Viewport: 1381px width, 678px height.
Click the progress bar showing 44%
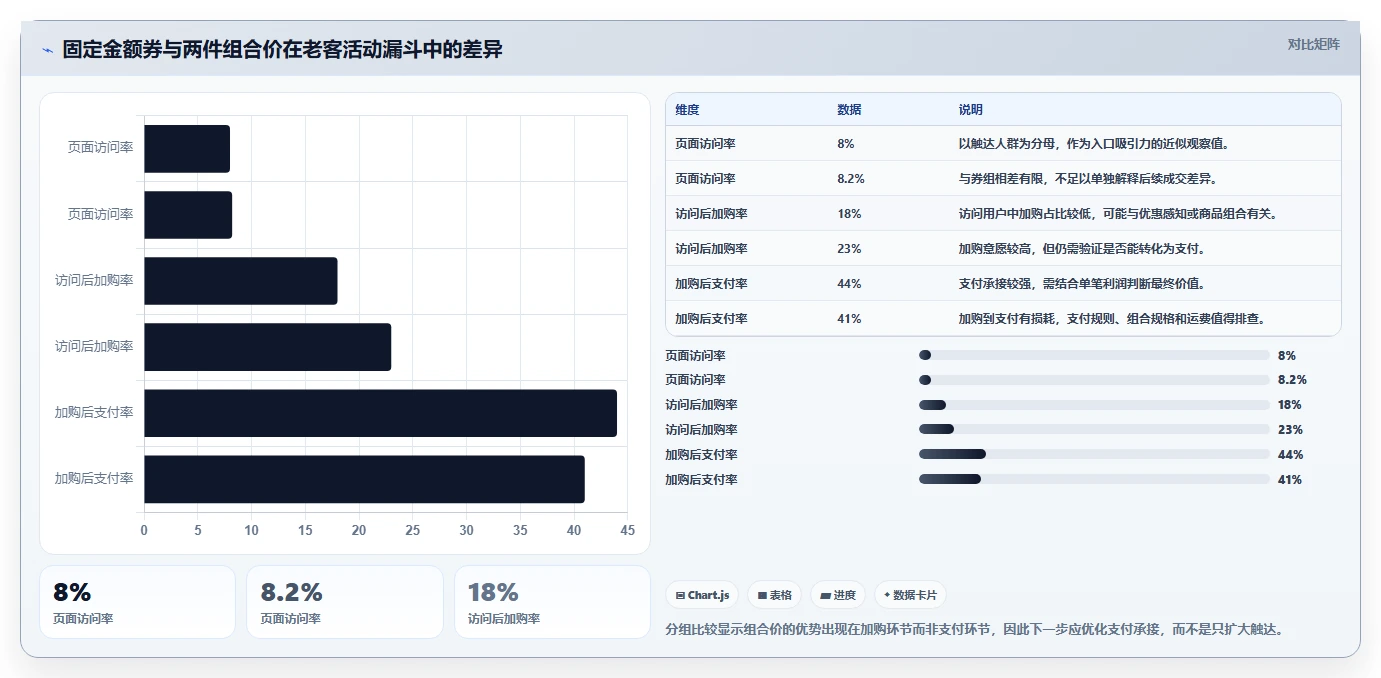(x=1094, y=455)
